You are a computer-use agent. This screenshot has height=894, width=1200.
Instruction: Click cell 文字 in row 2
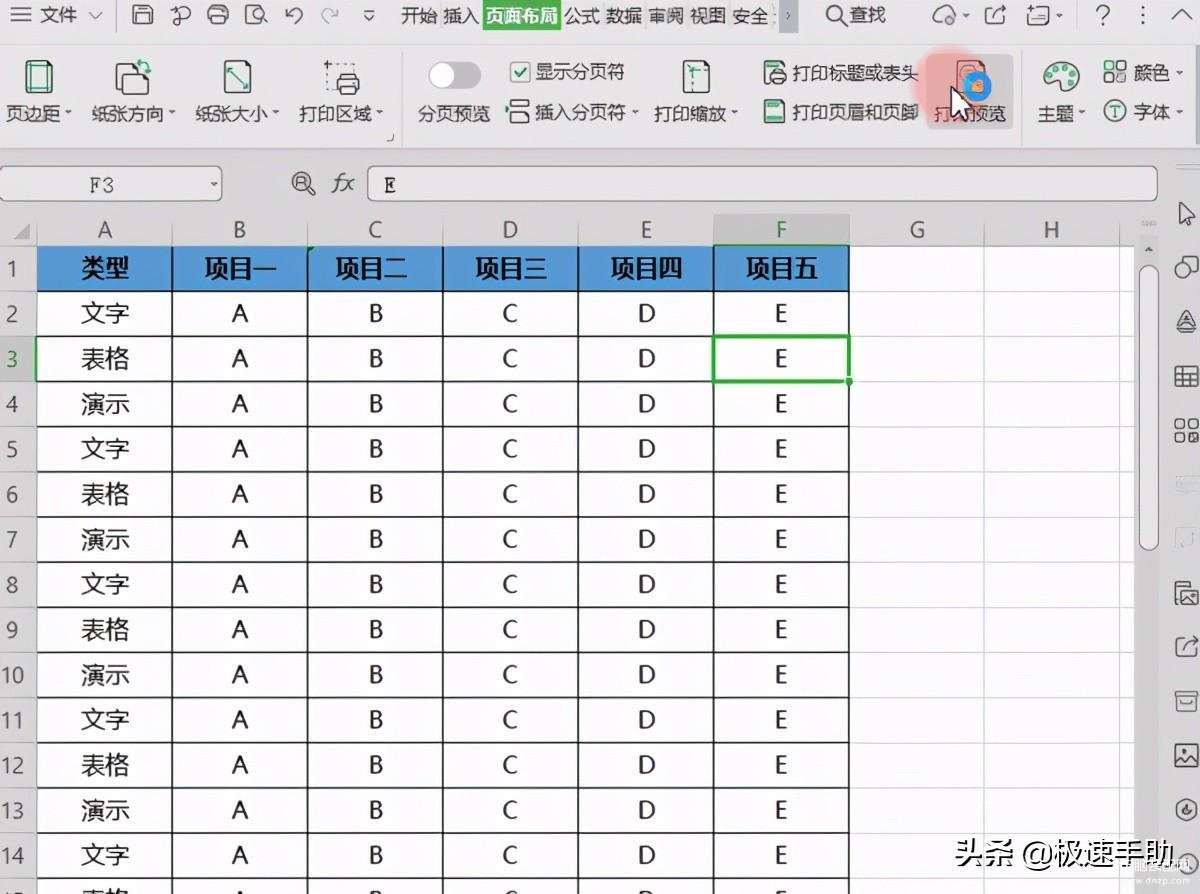105,313
